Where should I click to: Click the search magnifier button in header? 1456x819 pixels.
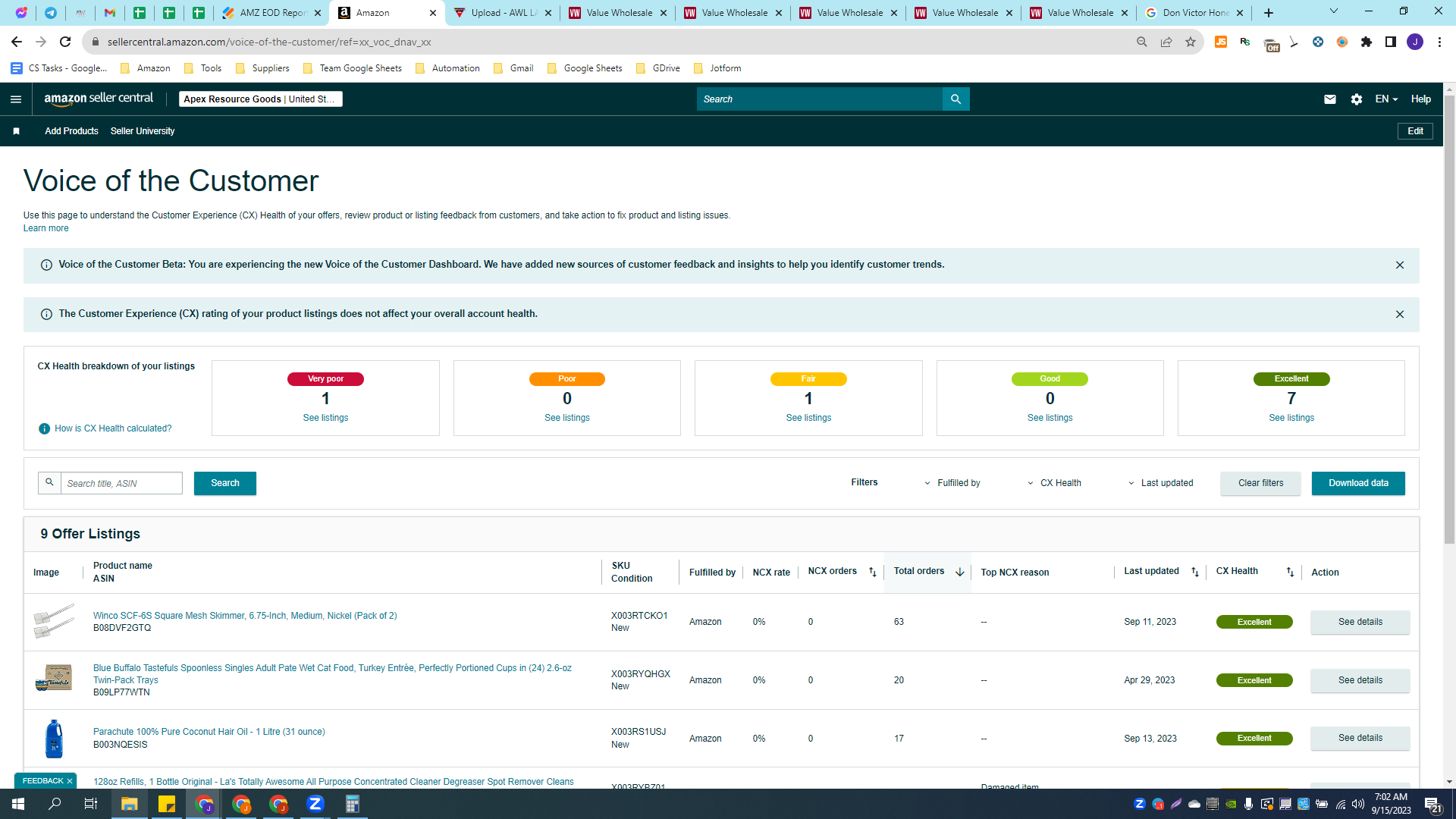955,99
